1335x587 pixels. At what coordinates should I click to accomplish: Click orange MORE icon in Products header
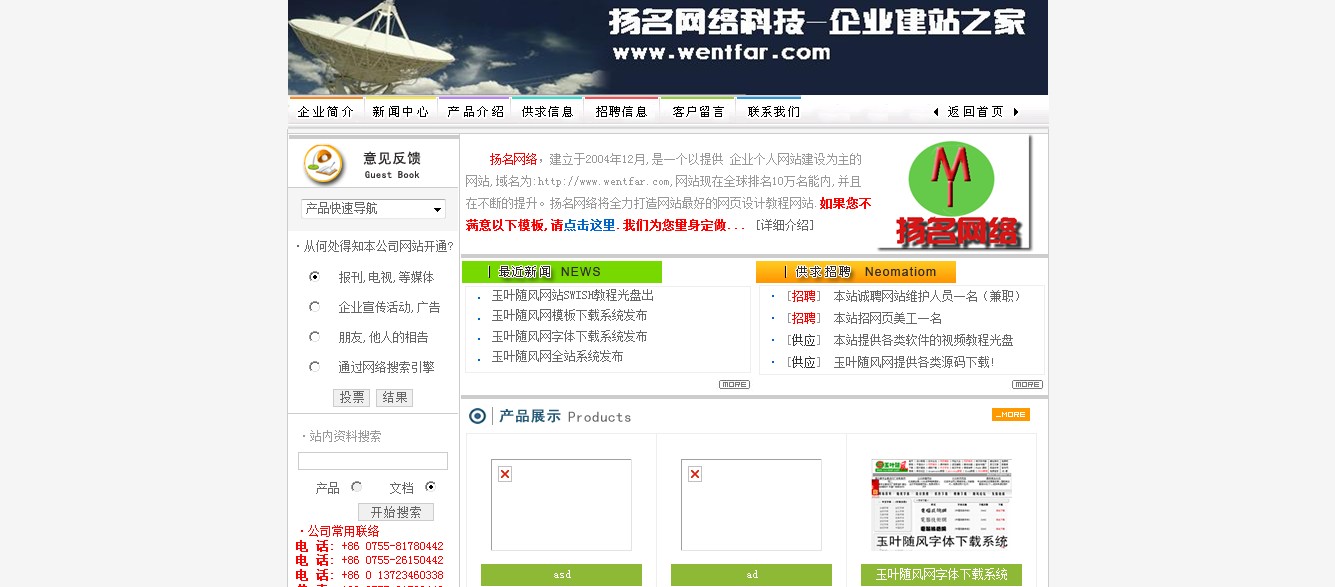(x=1010, y=415)
